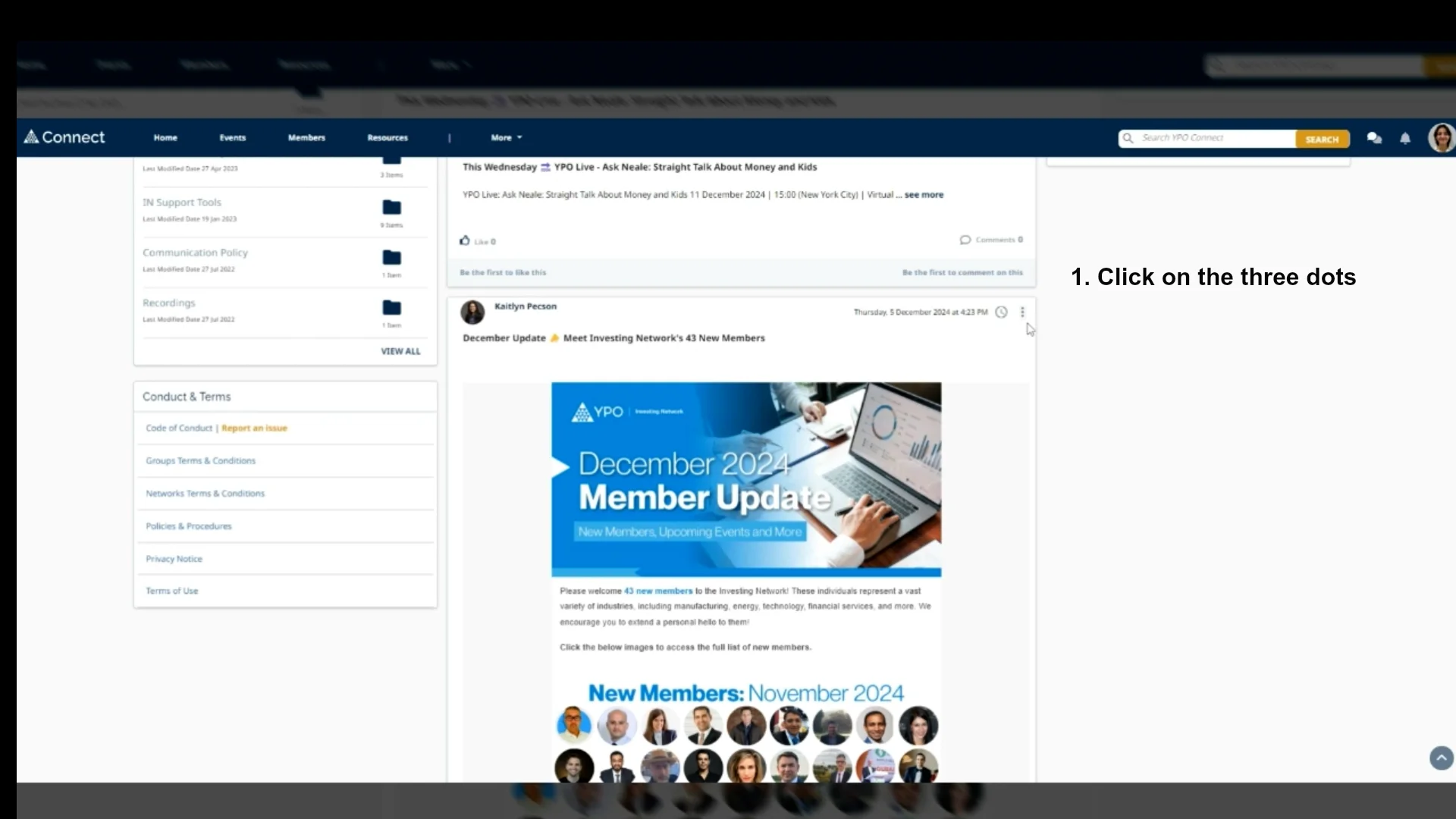Open the notifications bell icon

1405,138
